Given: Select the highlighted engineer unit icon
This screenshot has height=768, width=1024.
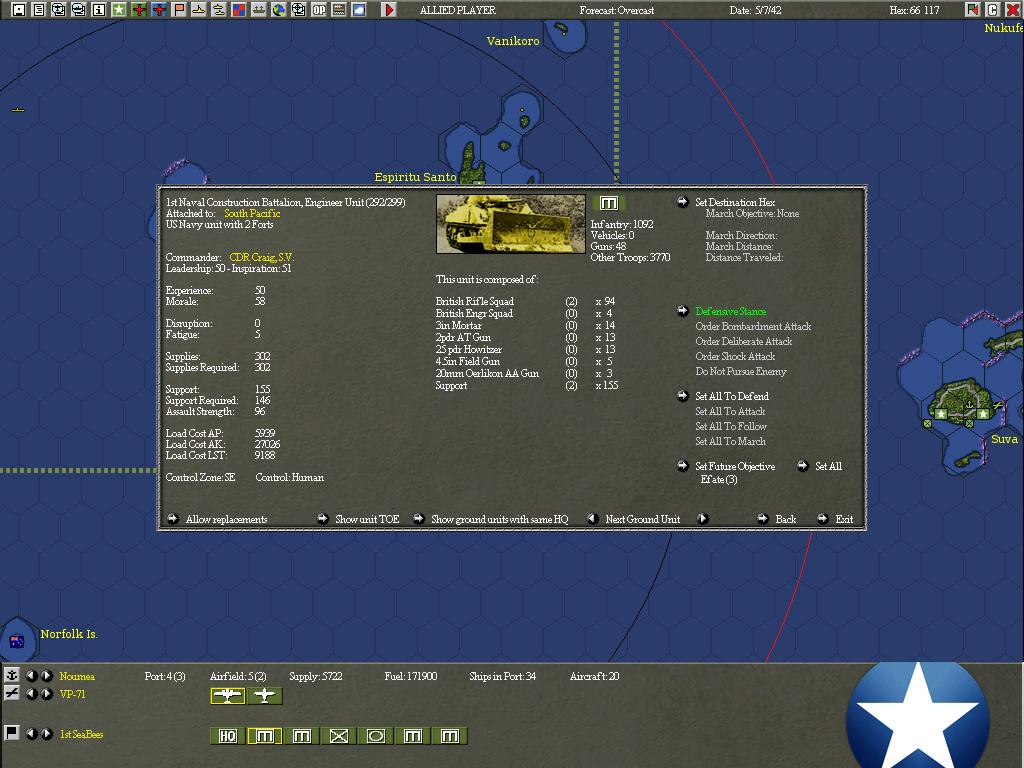Looking at the screenshot, I should click(x=264, y=736).
